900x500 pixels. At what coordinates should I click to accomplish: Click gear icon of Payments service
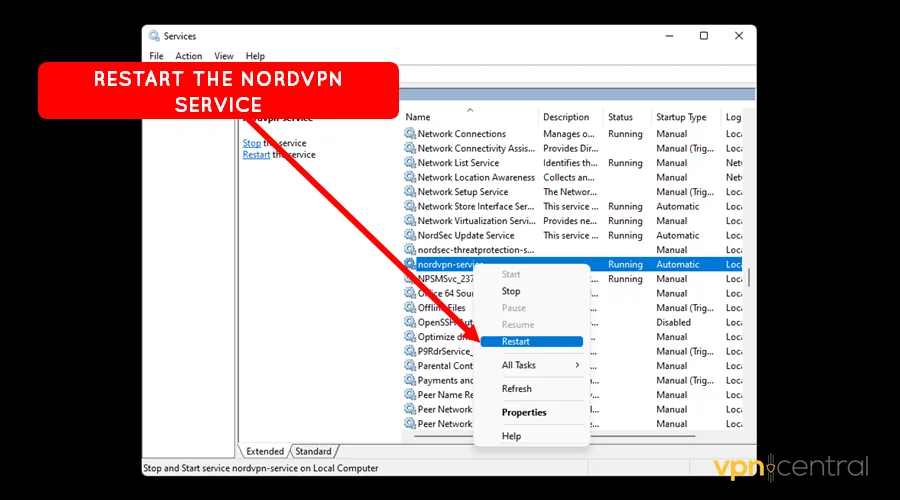(x=410, y=380)
